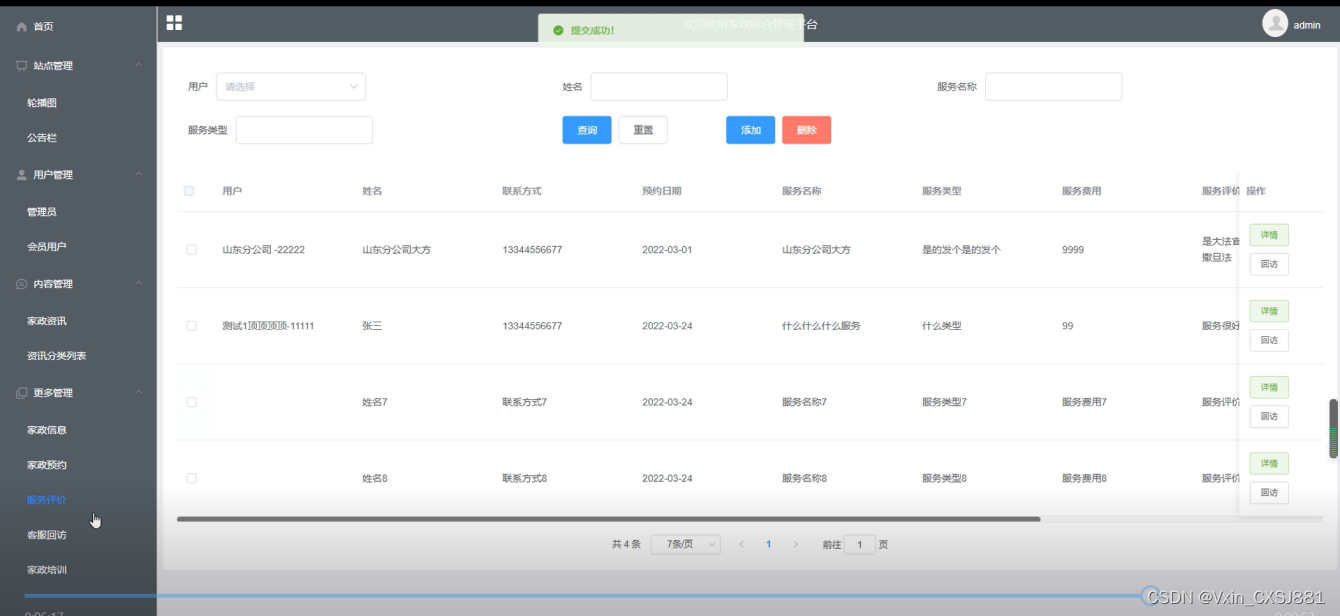Open 家政资讯 in sidebar
1340x616 pixels.
(x=47, y=321)
